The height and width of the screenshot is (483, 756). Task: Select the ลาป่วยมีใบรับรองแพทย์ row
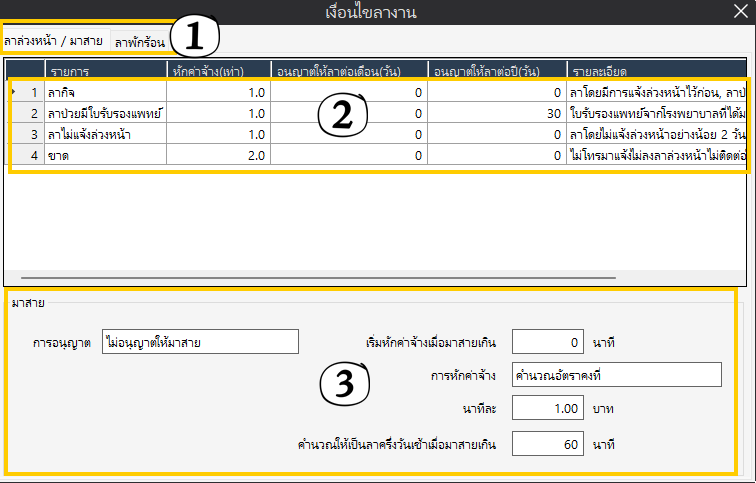coord(104,113)
